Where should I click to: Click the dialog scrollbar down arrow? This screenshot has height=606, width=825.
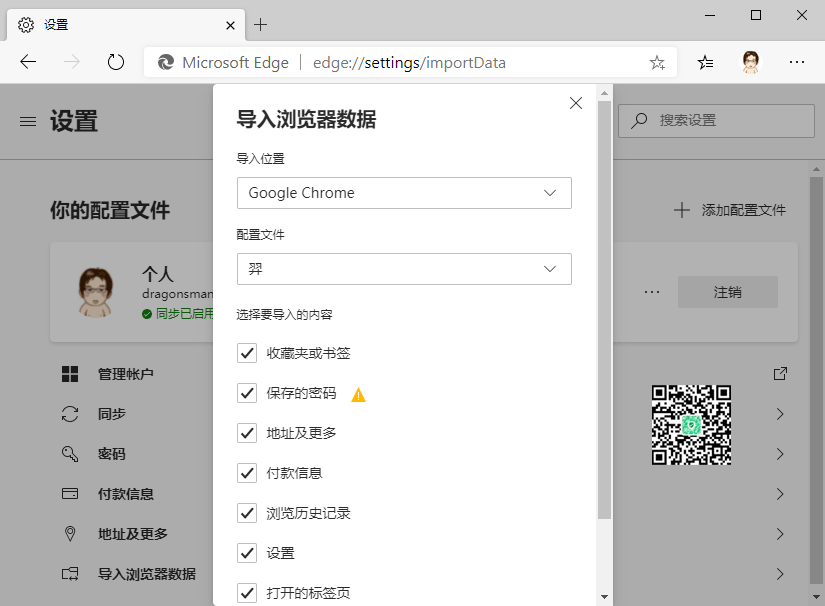coord(604,597)
